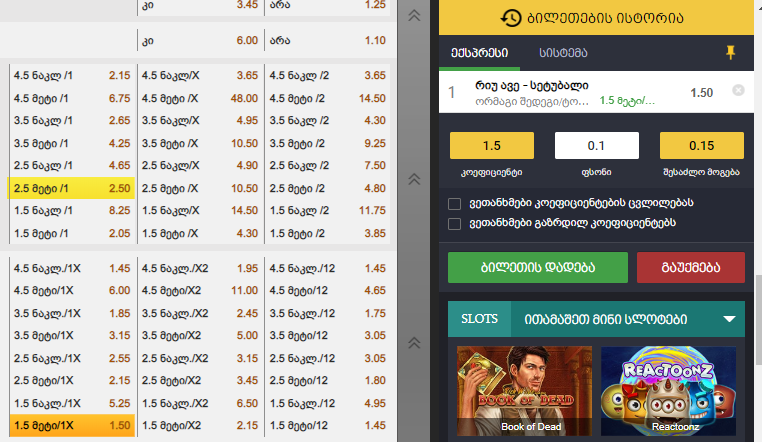Select 4.5 ნაკლ/X odds 3.65
Screen dimensions: 762x442
[x=200, y=76]
